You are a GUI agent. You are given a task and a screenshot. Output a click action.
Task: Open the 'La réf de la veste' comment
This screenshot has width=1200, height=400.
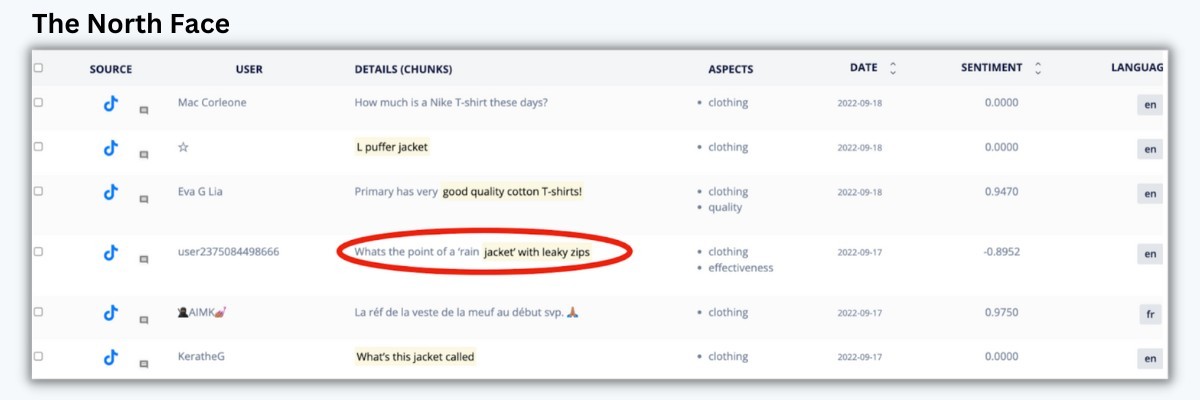coord(467,312)
